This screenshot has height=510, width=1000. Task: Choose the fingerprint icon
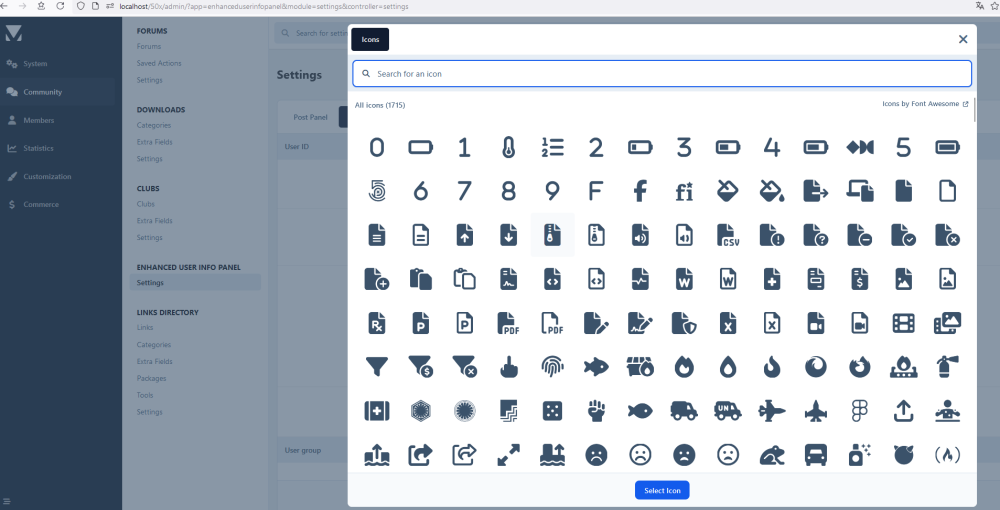tap(552, 367)
